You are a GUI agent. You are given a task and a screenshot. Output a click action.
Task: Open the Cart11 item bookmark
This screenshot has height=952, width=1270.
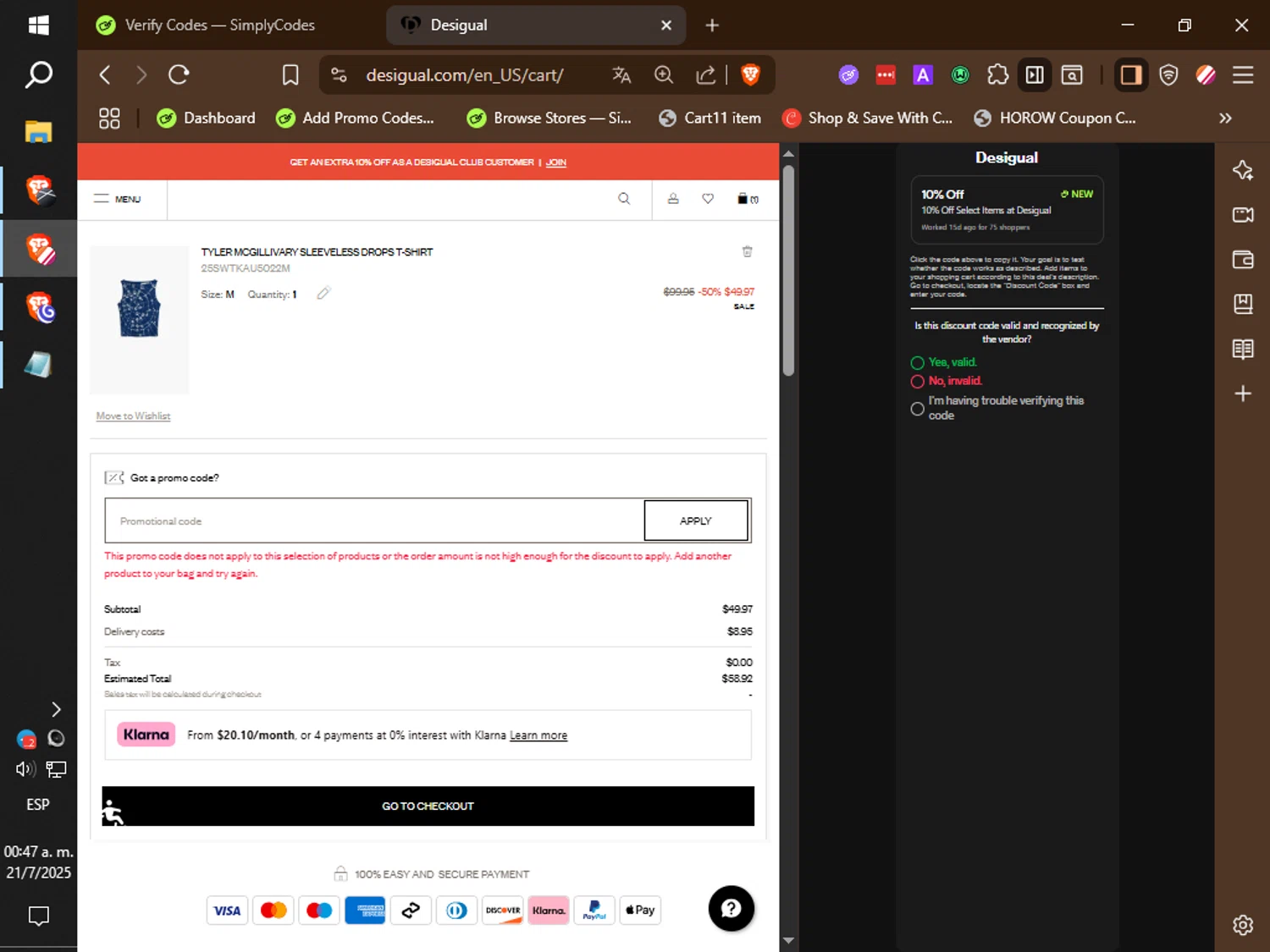tap(710, 118)
